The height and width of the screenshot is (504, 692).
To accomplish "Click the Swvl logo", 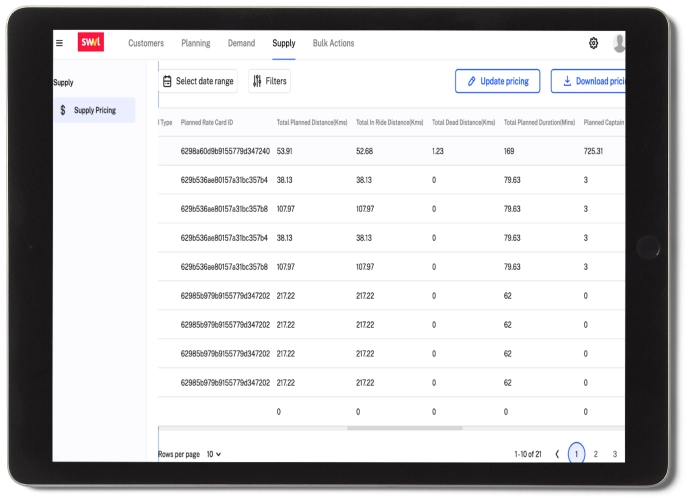I will (x=91, y=43).
